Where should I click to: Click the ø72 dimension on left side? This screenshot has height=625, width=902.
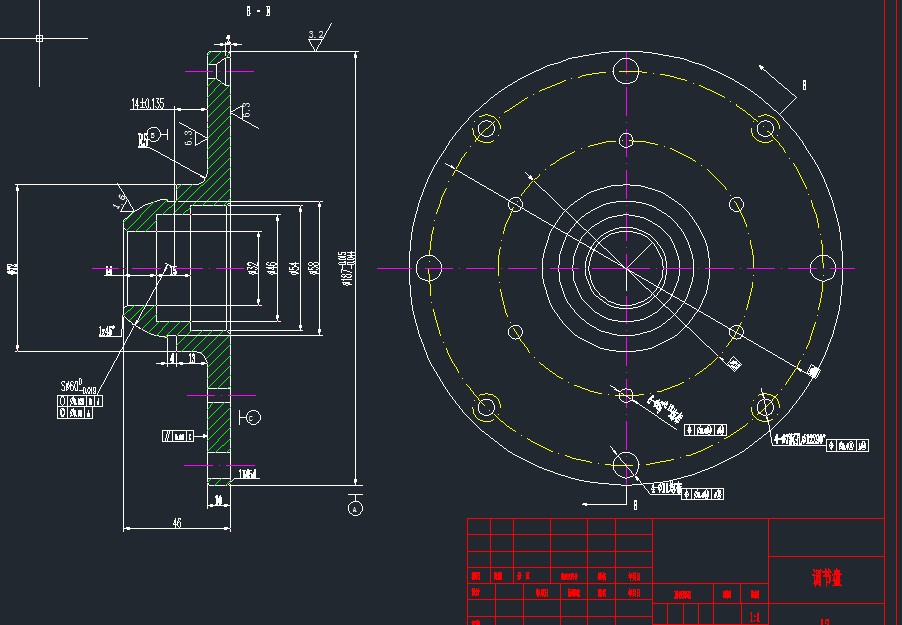coord(12,268)
